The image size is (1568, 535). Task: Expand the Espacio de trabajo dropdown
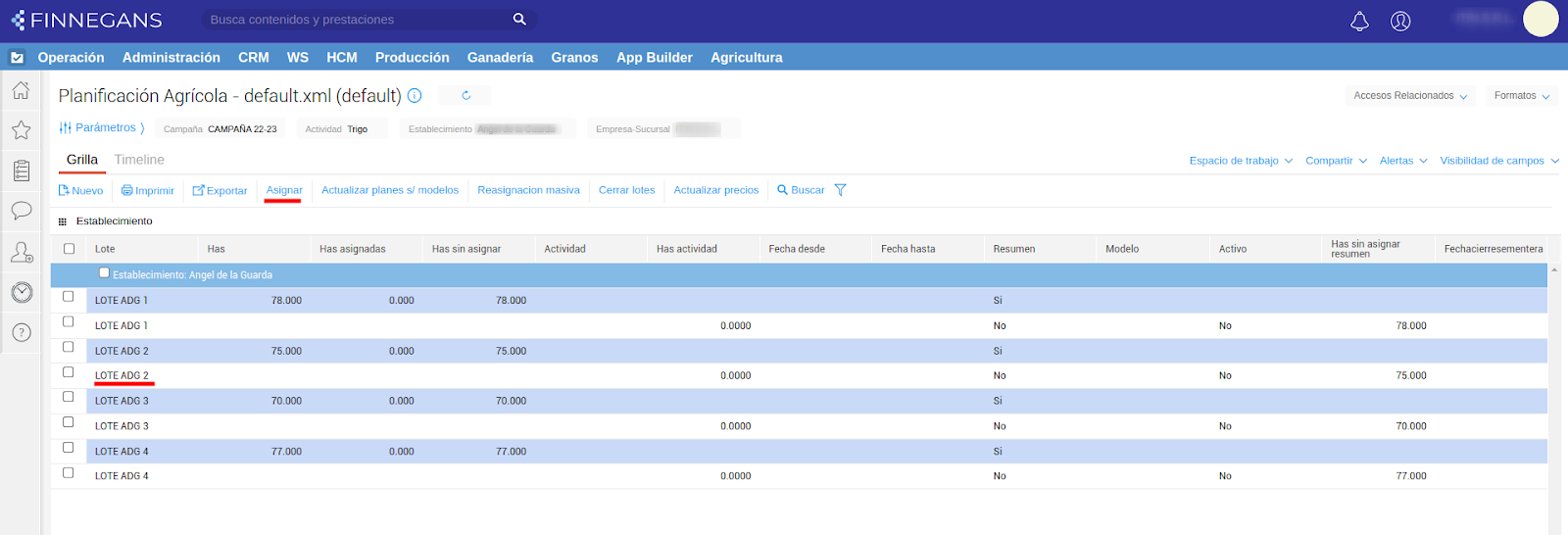coord(1241,161)
